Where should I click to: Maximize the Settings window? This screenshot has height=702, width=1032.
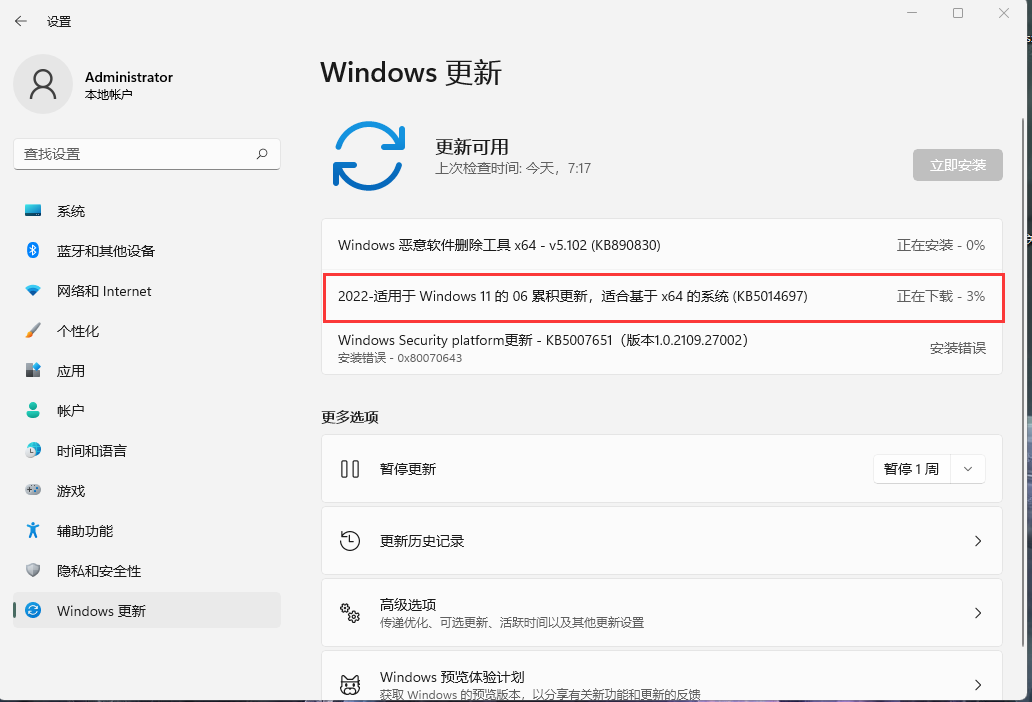958,13
